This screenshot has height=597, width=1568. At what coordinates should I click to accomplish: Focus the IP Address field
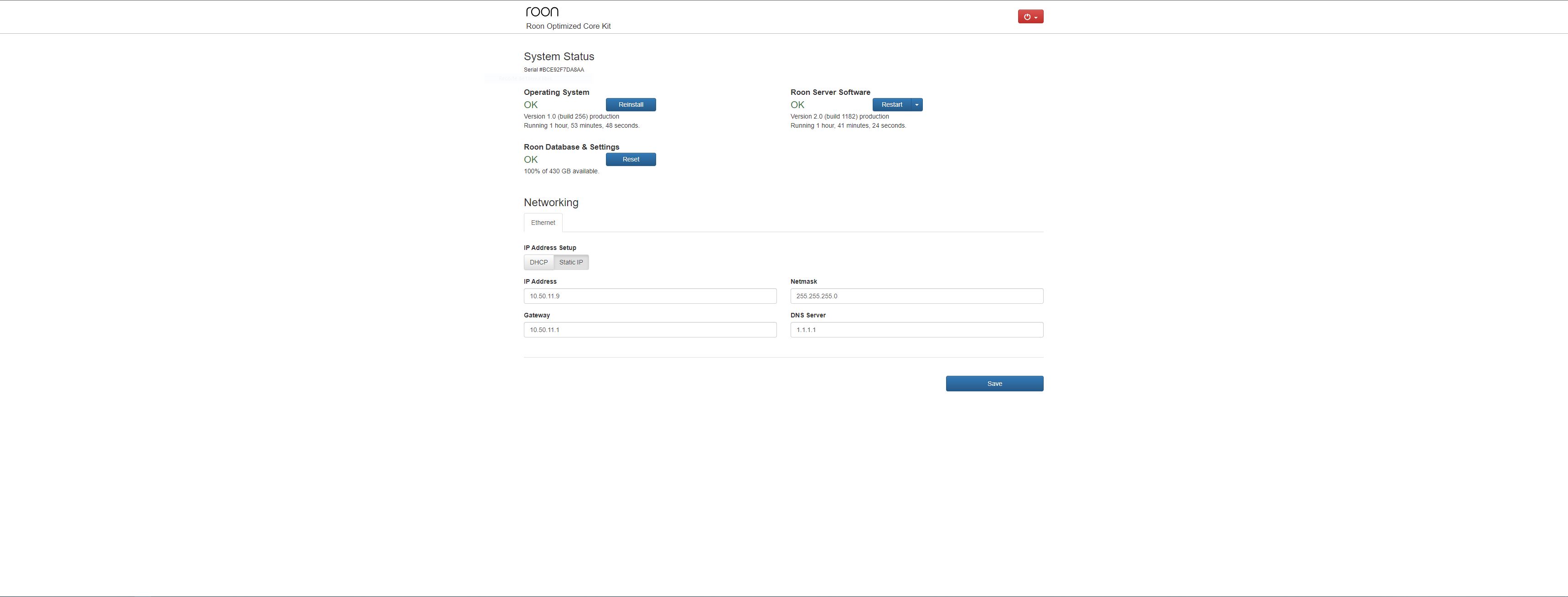(650, 296)
